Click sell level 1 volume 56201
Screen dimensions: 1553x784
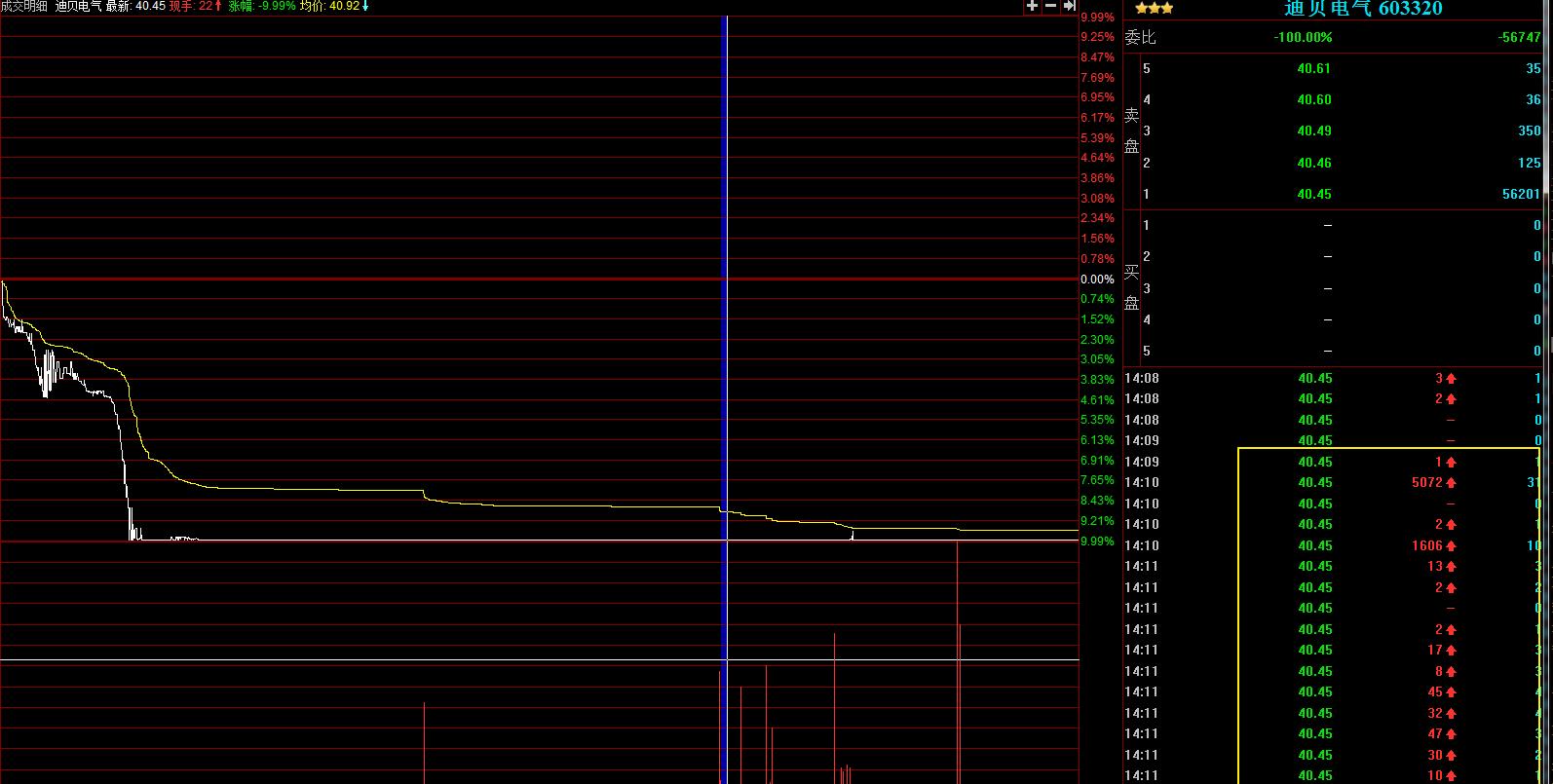tap(1521, 194)
